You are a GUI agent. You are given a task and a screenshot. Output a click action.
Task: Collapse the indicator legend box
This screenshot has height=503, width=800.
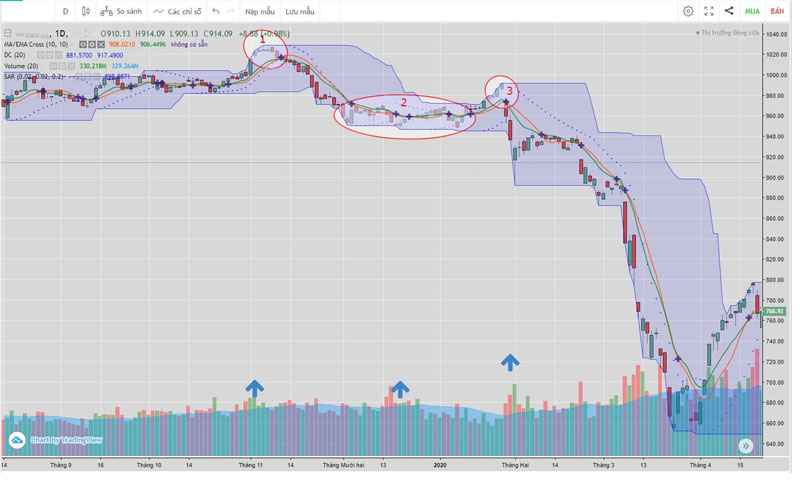click(x=8, y=34)
